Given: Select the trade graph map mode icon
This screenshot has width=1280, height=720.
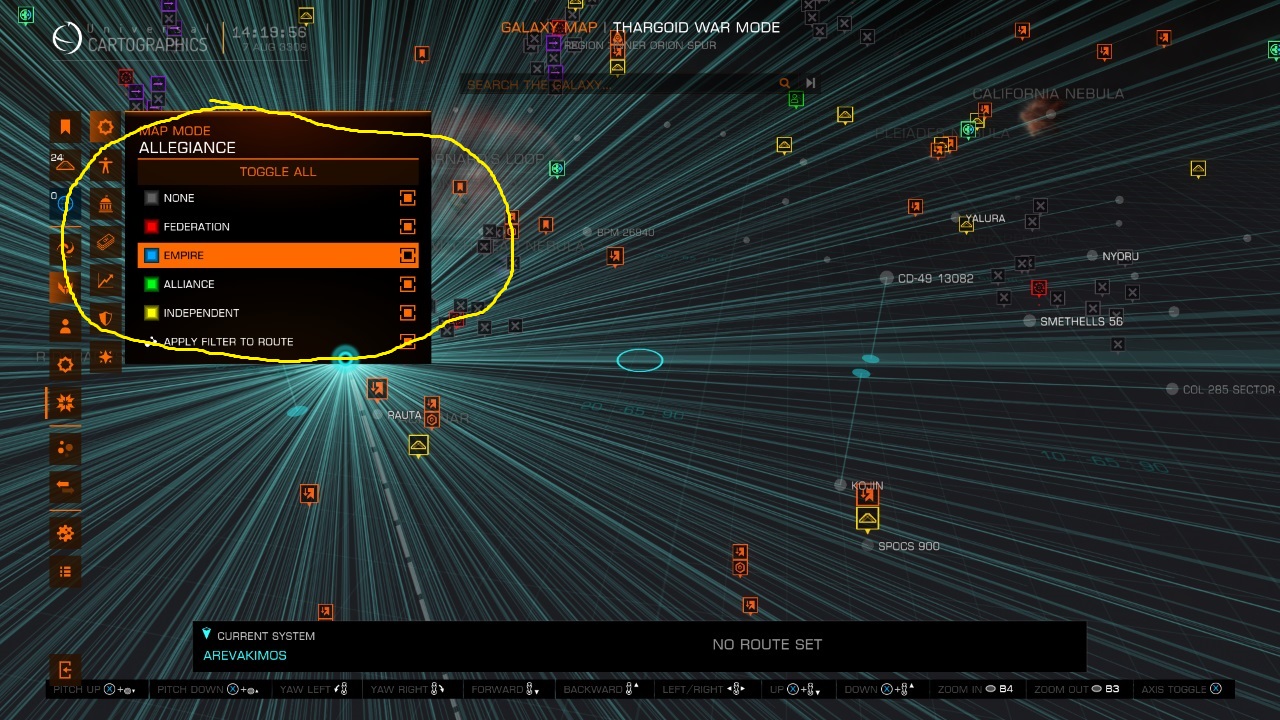Looking at the screenshot, I should pyautogui.click(x=105, y=281).
